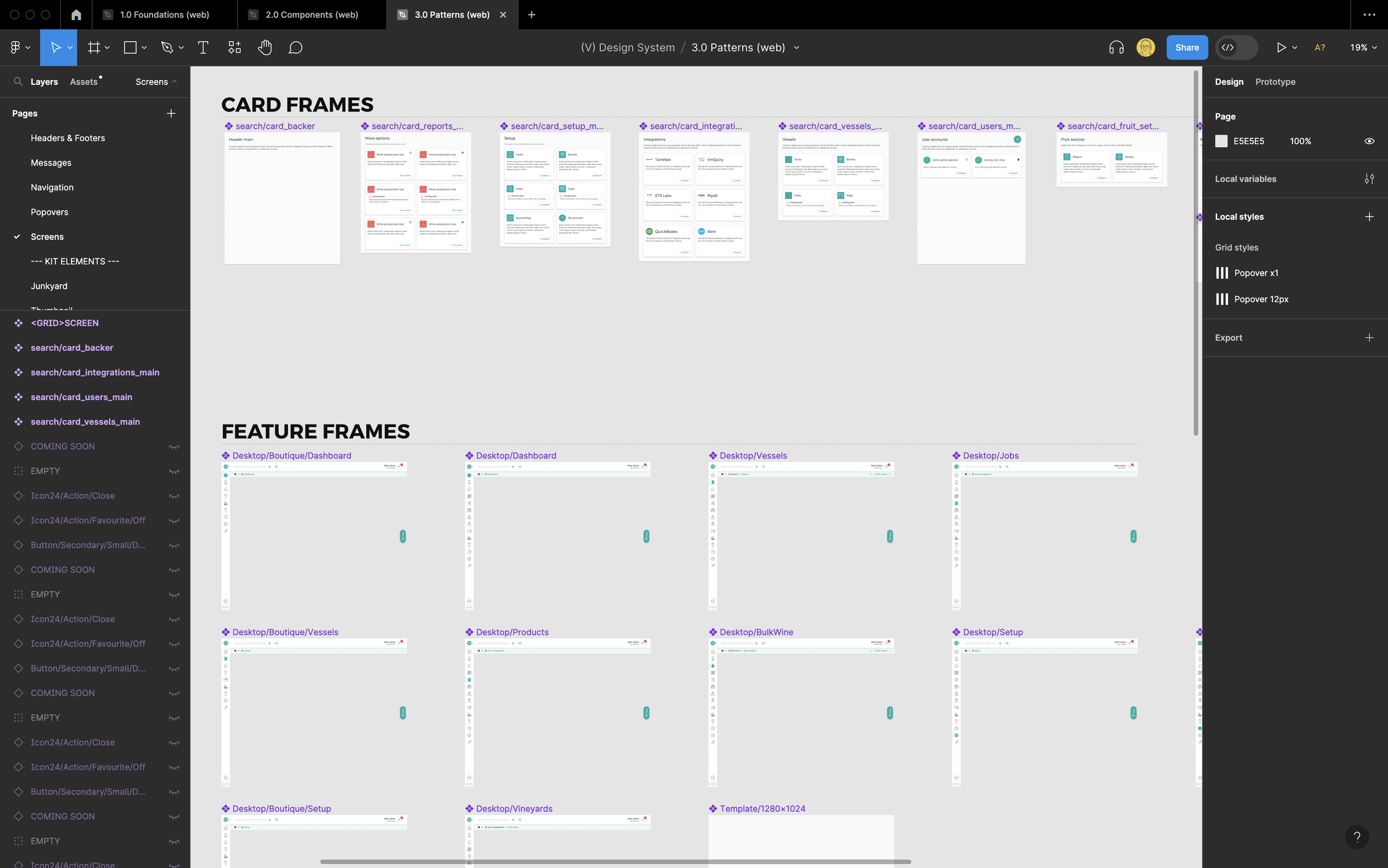The width and height of the screenshot is (1388, 868).
Task: Select the search/card_backer frame label on canvas
Action: [x=275, y=127]
